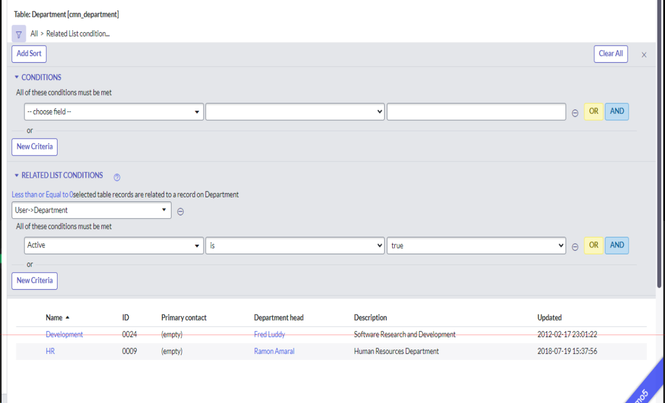Screen dimensions: 665x403
Task: Focus the empty value input in Conditions
Action: pyautogui.click(x=476, y=112)
